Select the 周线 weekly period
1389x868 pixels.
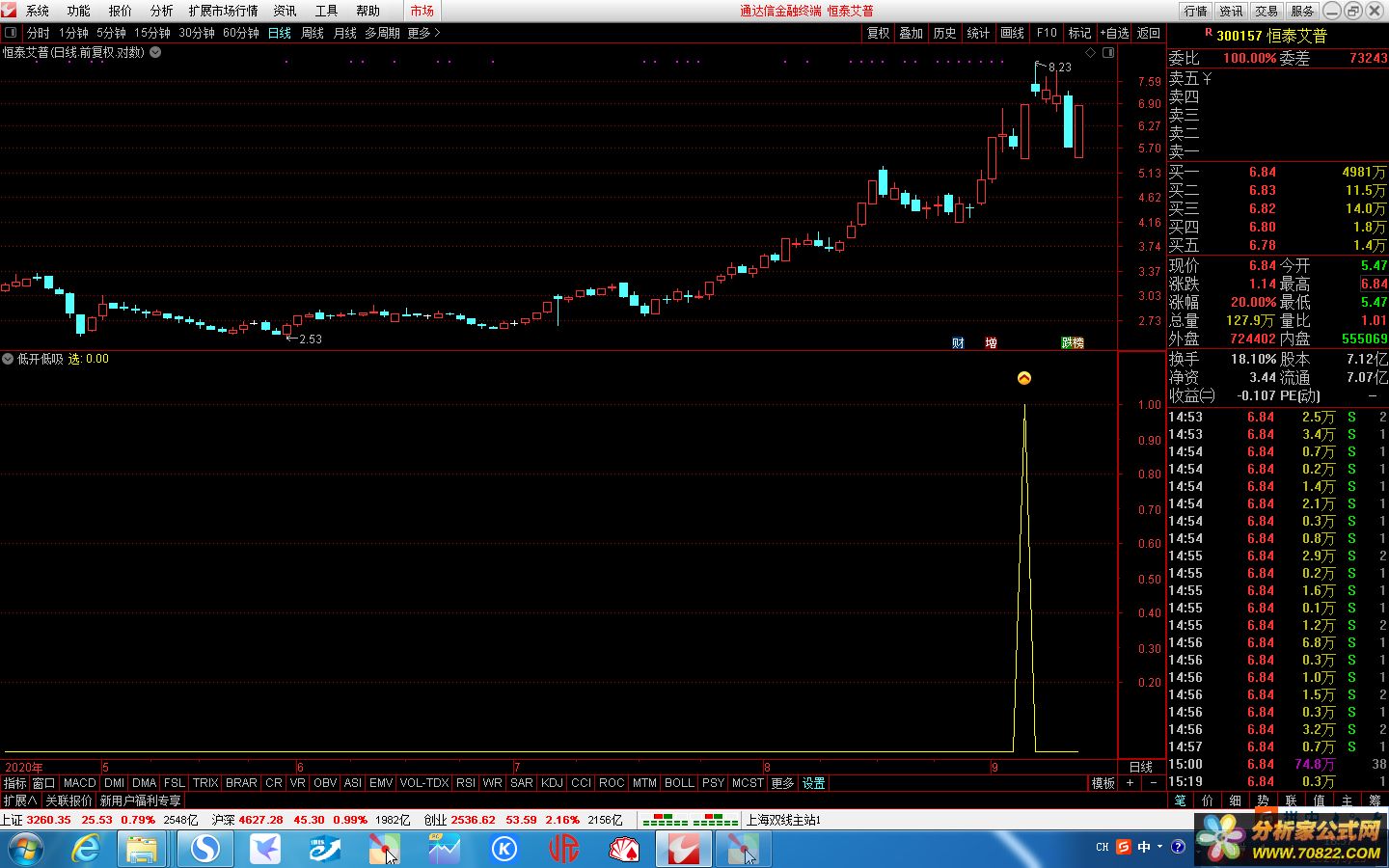click(x=313, y=33)
